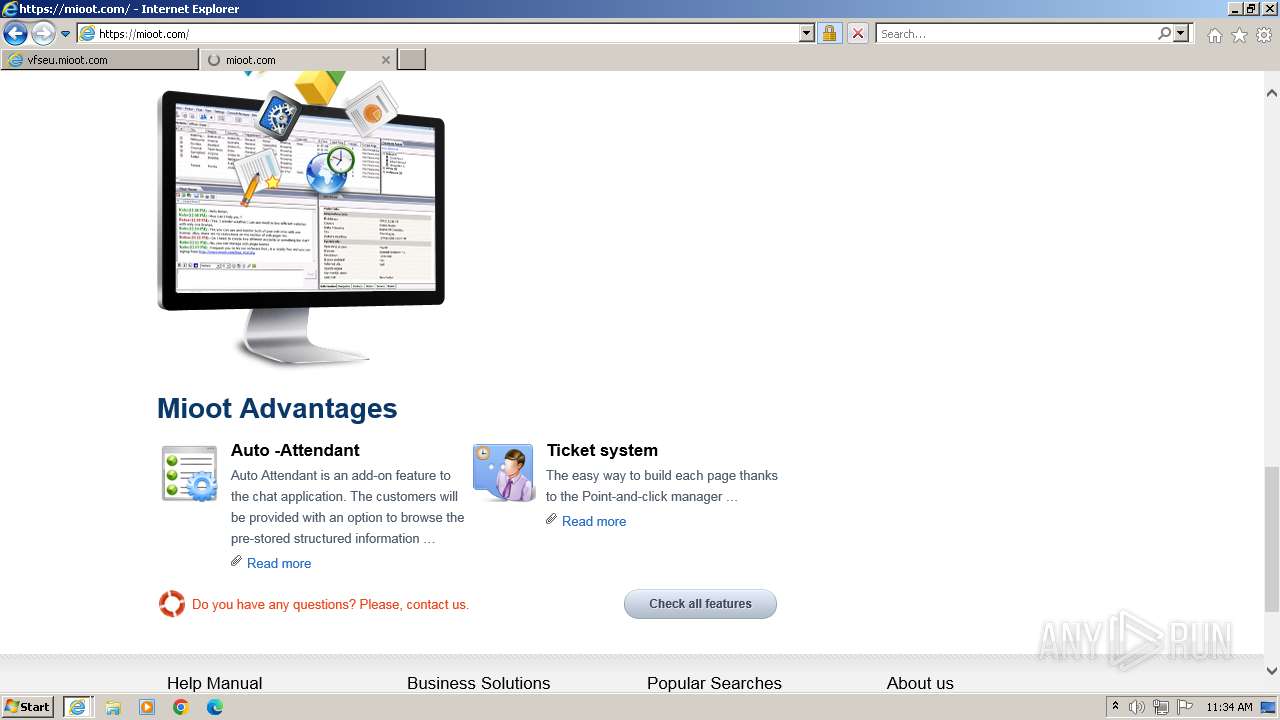Click the Internet Explorer taskbar icon
Image resolution: width=1280 pixels, height=720 pixels.
[77, 707]
